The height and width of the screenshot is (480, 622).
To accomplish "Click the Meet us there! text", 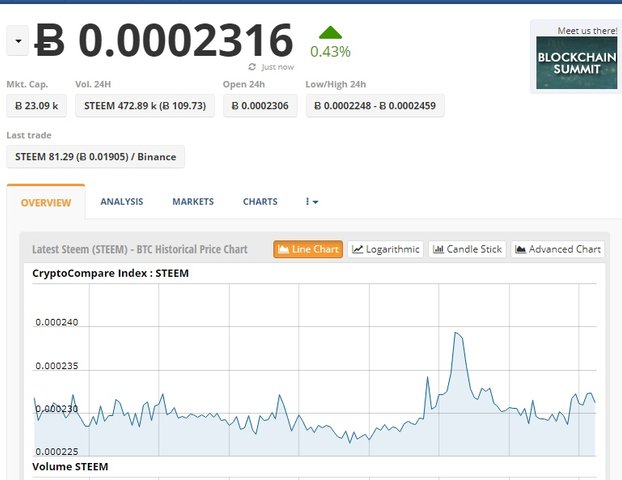I will tap(587, 31).
